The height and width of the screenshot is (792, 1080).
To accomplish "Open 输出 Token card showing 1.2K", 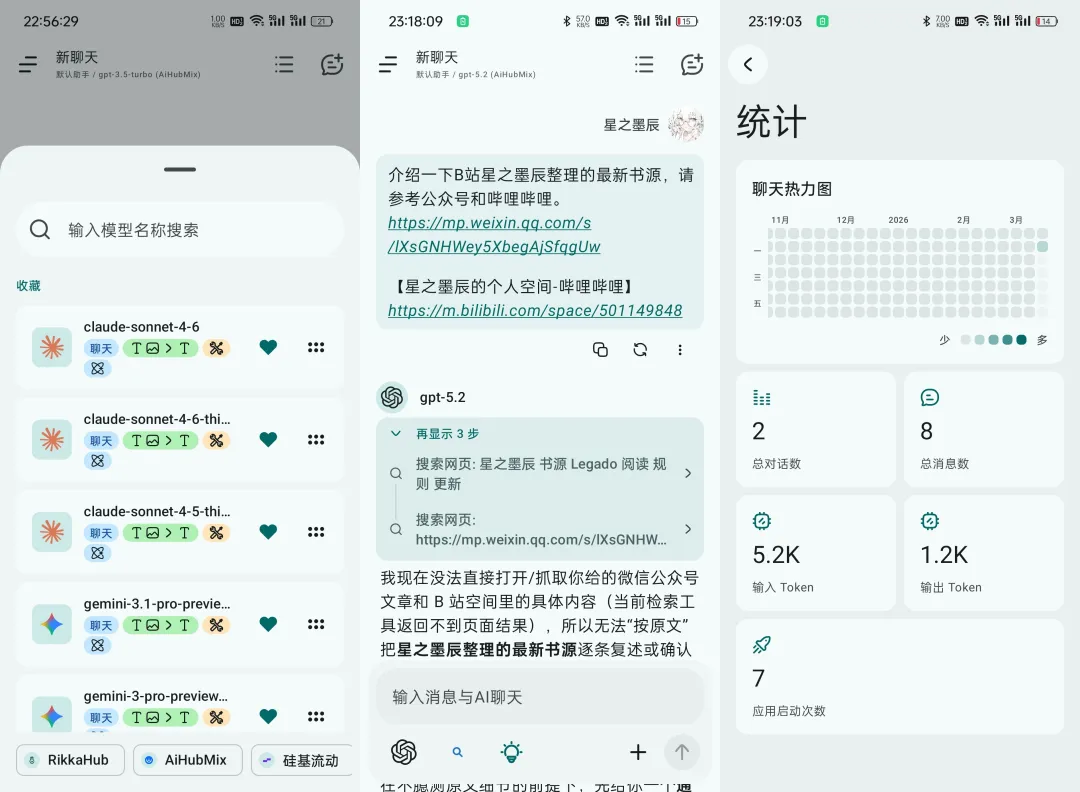I will 984,553.
